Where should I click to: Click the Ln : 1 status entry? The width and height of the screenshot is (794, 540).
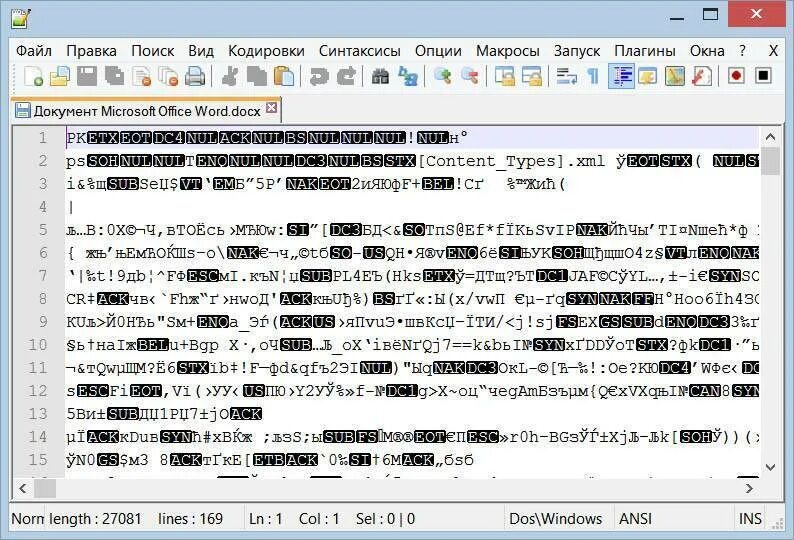[265, 519]
